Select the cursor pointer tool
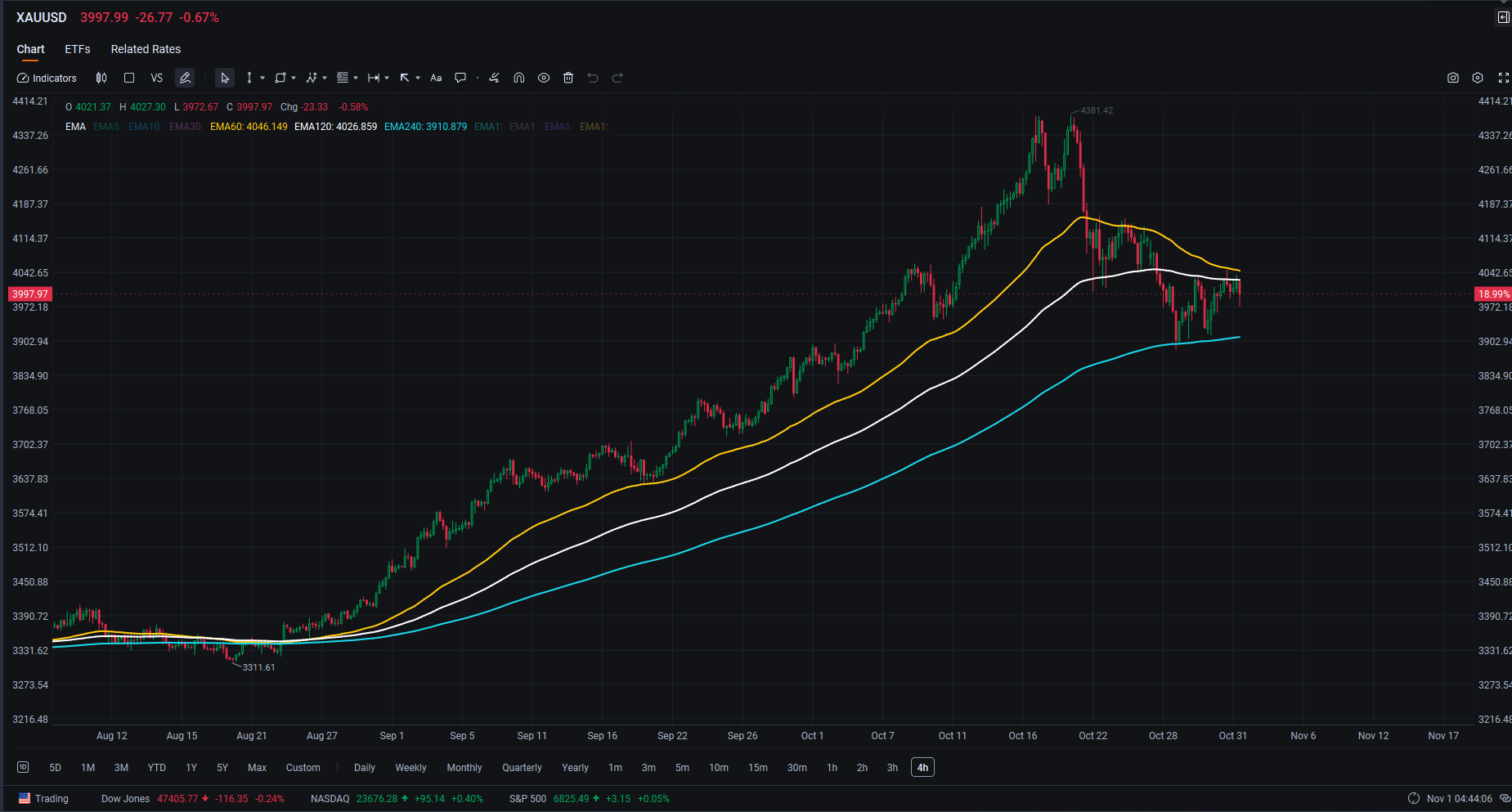Image resolution: width=1512 pixels, height=812 pixels. (x=225, y=79)
